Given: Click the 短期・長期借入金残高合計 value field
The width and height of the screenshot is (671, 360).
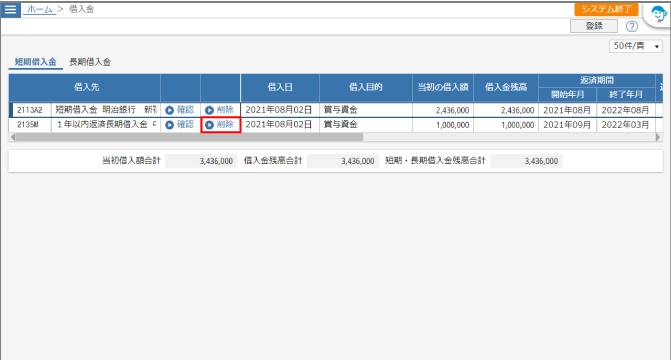Looking at the screenshot, I should (526, 161).
